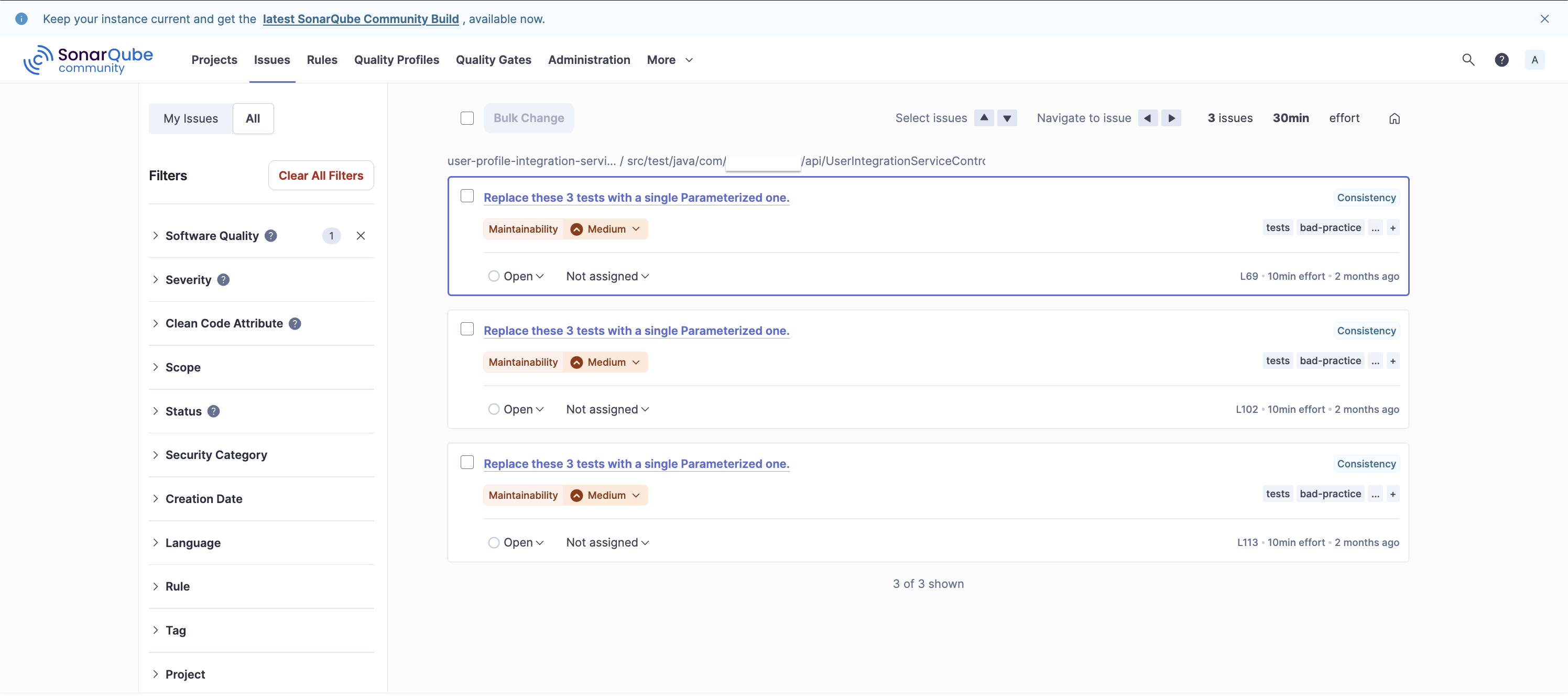
Task: Dismiss the Community Build notification banner
Action: [1544, 19]
